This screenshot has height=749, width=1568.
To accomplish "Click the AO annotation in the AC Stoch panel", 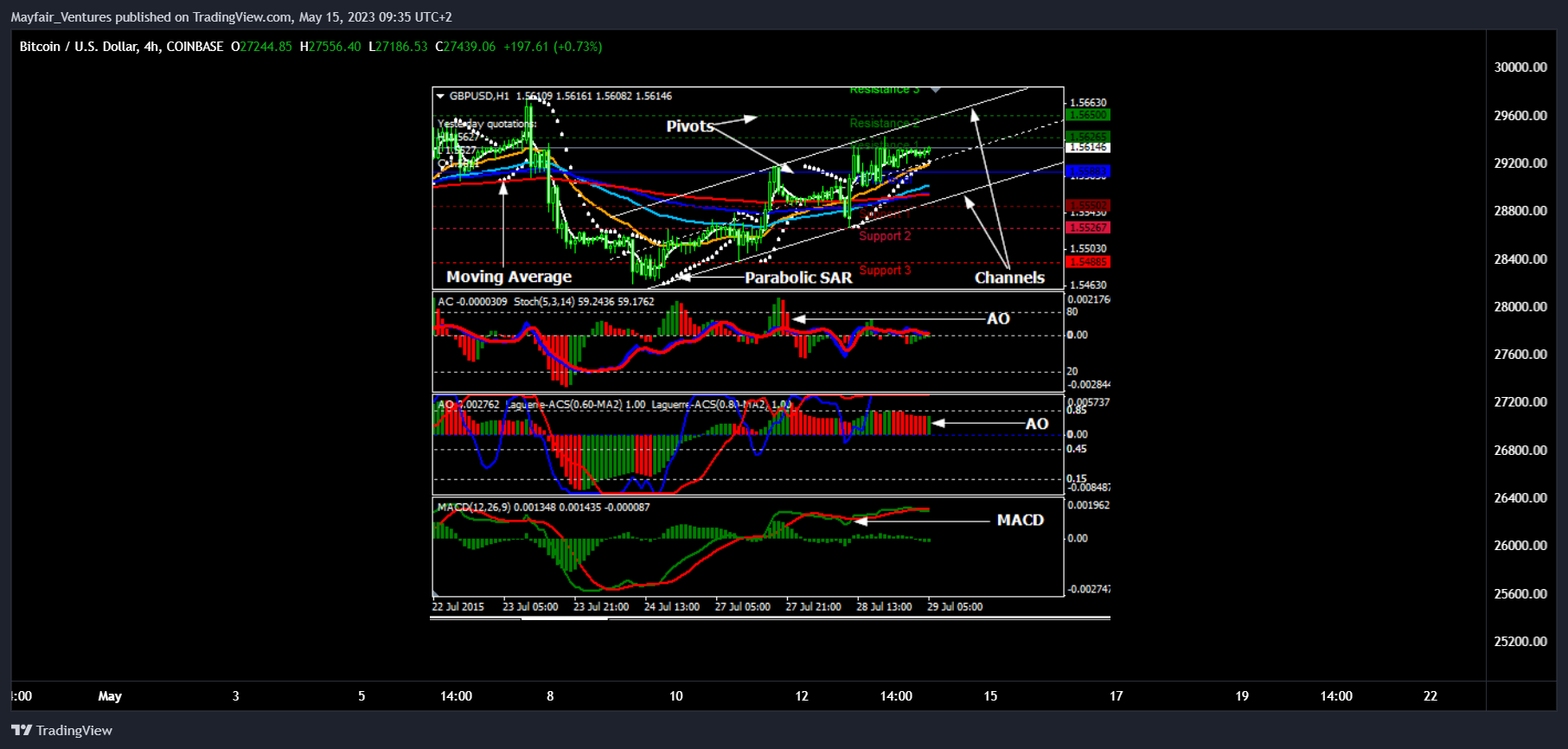I will [998, 319].
